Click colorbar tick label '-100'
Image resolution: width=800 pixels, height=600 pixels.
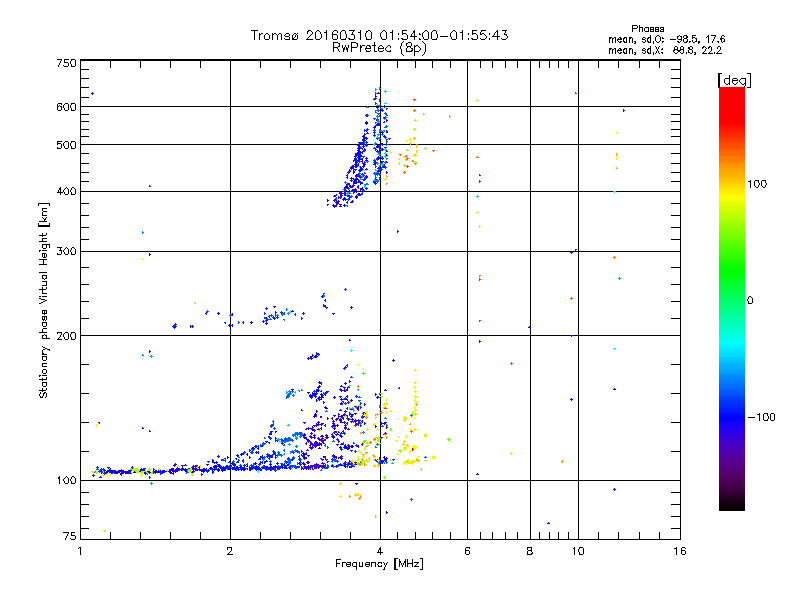[x=761, y=417]
